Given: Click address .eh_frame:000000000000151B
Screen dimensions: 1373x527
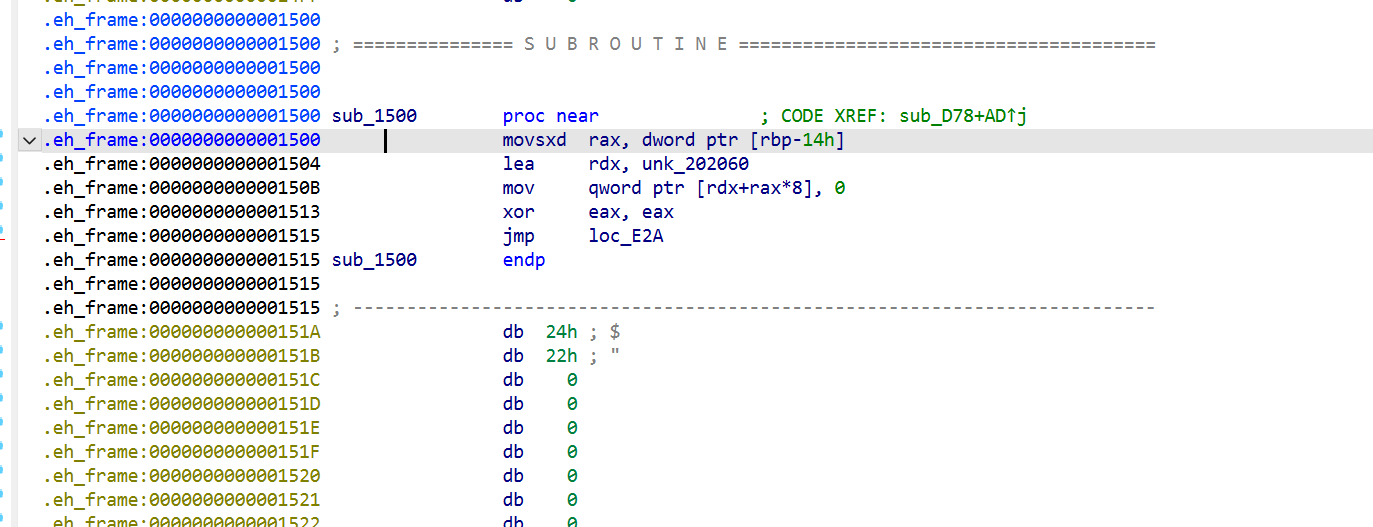Looking at the screenshot, I should pos(182,356).
